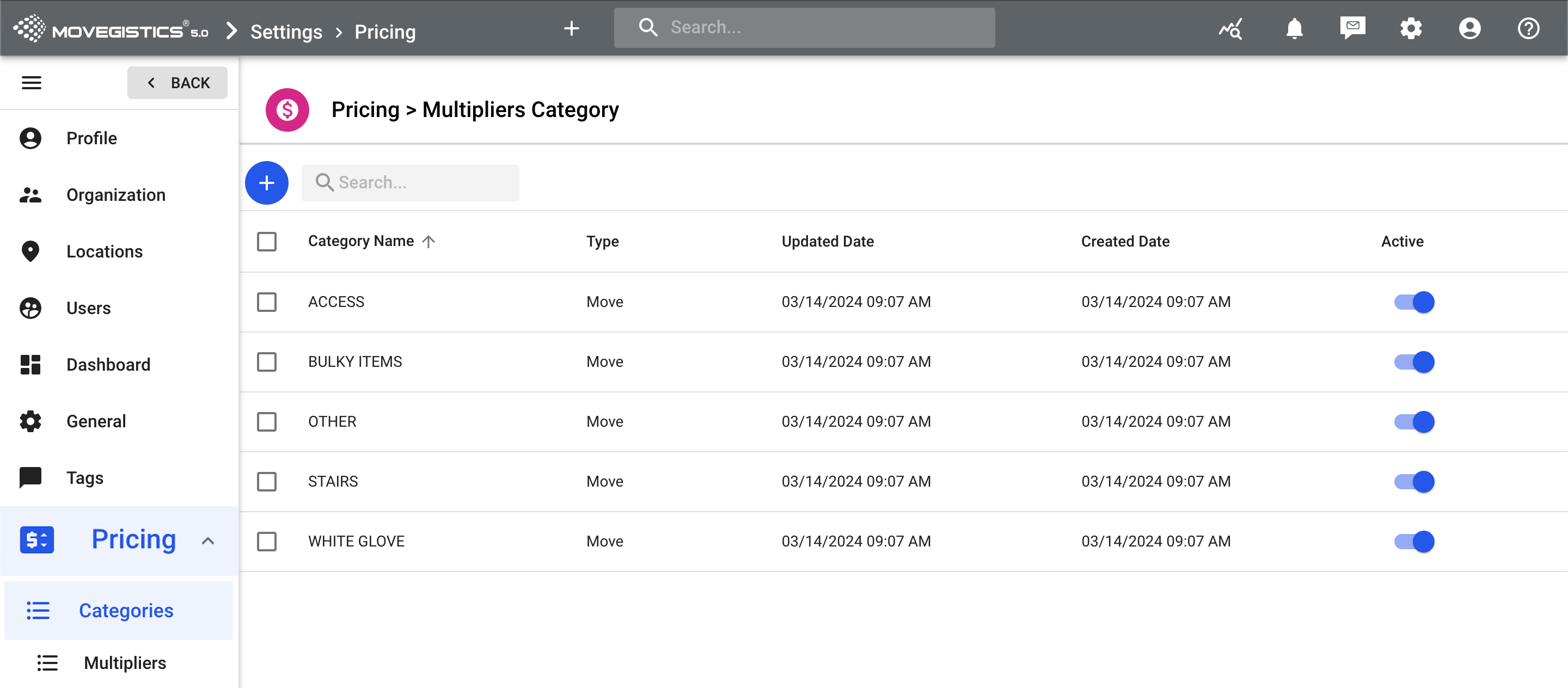This screenshot has width=1568, height=688.
Task: Open the notifications bell icon
Action: [x=1294, y=29]
